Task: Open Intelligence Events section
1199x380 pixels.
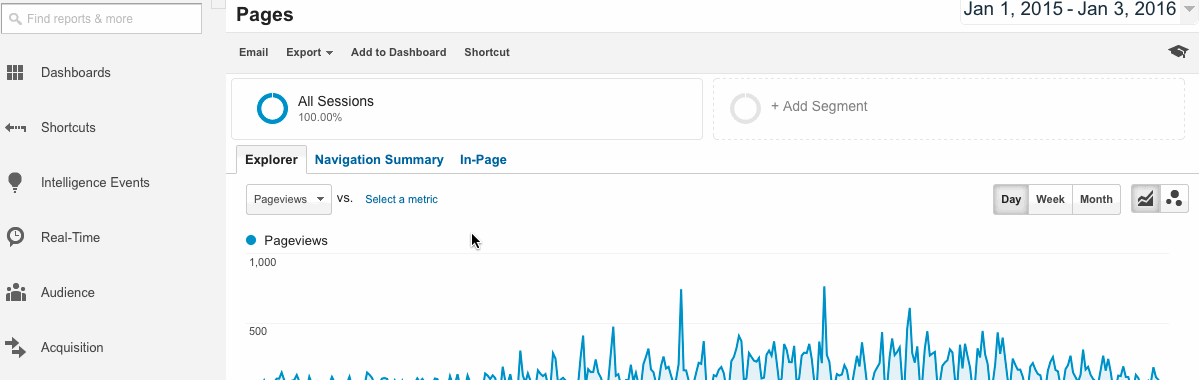Action: [95, 183]
